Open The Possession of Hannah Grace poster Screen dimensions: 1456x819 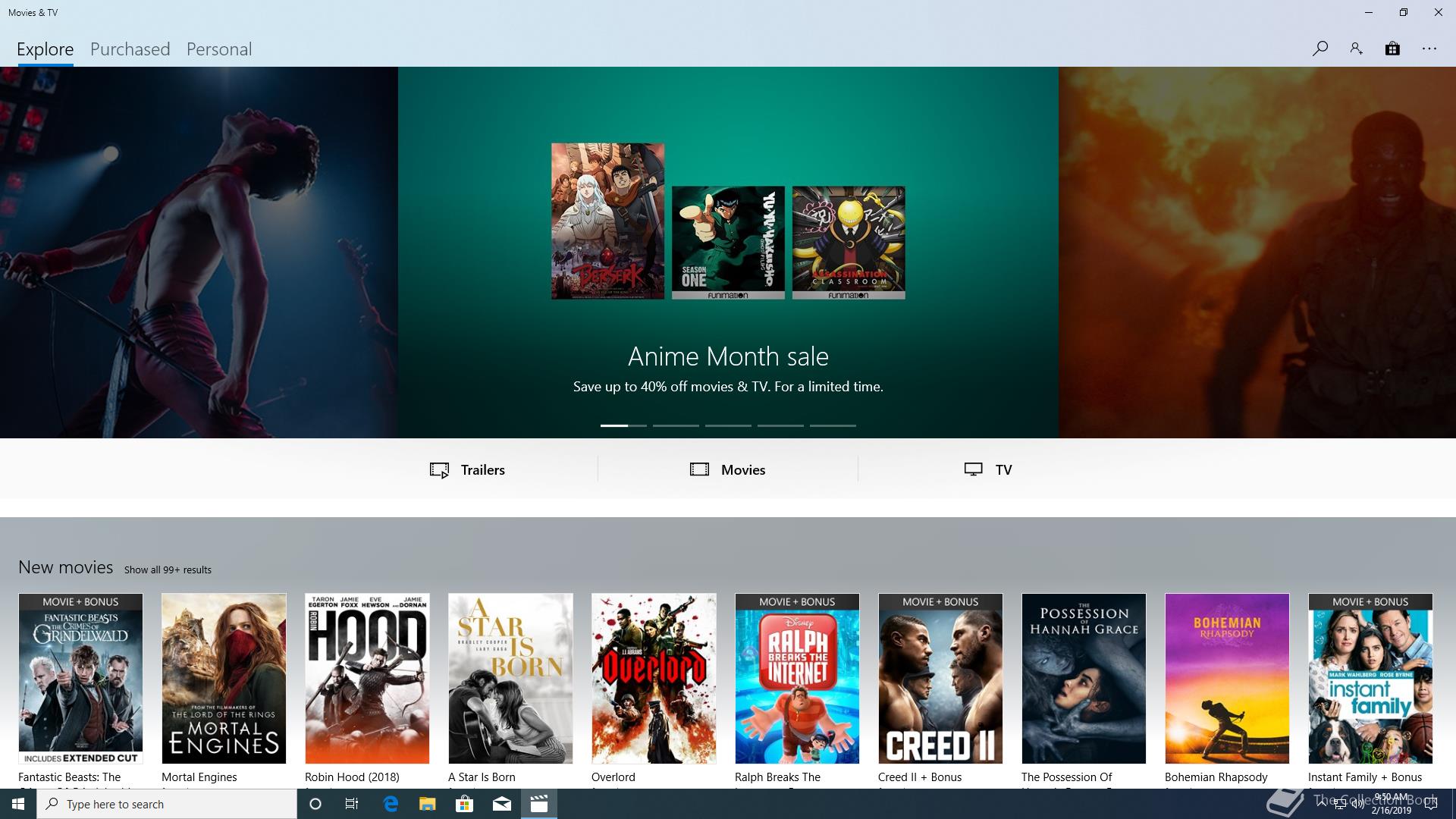click(1084, 679)
